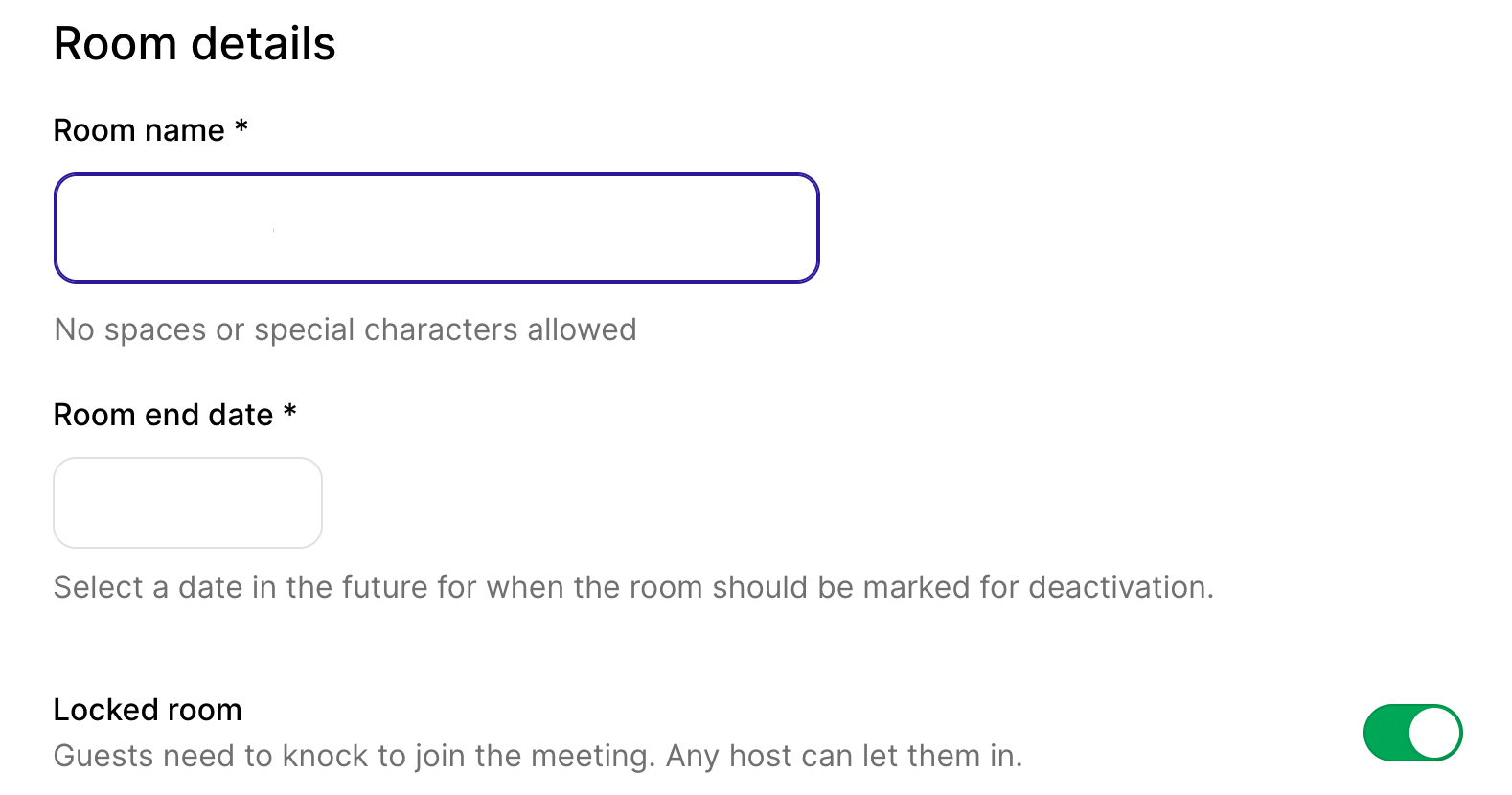Click the white knob of Locked room switch
This screenshot has width=1512, height=795.
1434,733
